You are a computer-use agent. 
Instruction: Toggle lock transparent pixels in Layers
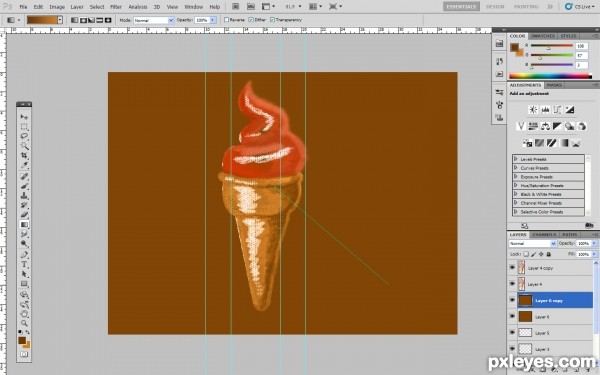(526, 254)
